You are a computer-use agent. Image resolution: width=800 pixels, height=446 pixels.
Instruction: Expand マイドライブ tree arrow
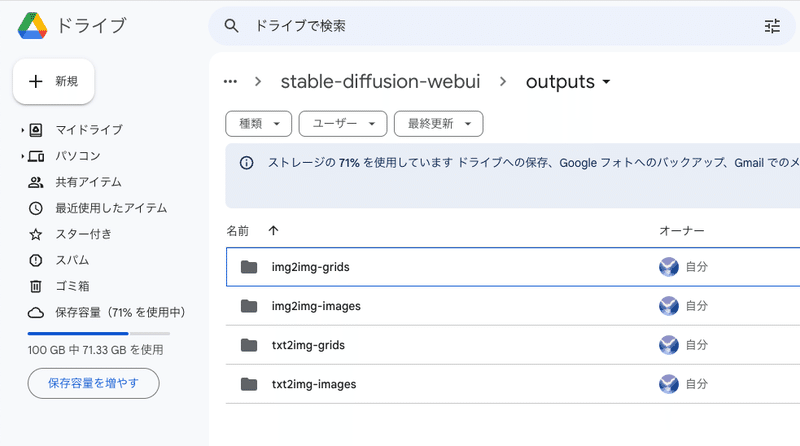tap(22, 130)
